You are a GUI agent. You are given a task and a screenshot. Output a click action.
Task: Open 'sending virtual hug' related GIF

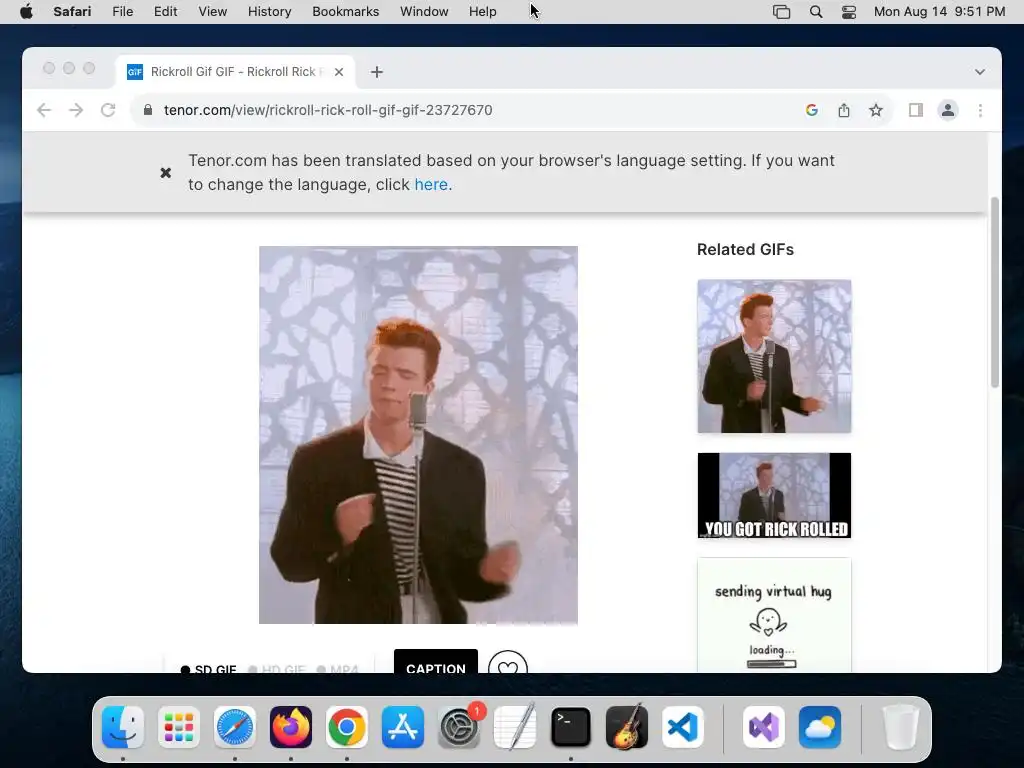774,615
